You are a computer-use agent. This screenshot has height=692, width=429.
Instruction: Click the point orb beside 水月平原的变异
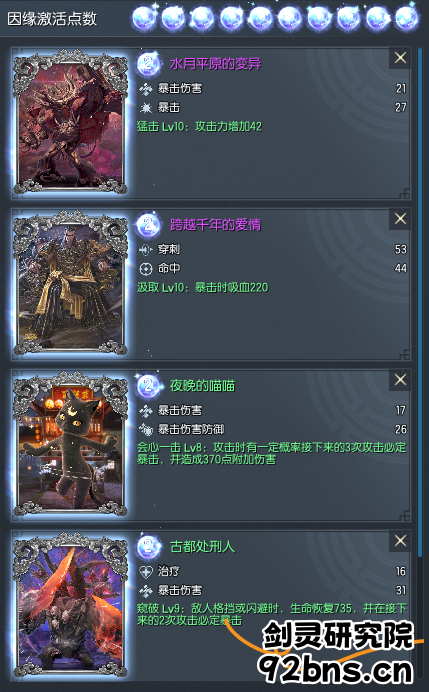click(x=148, y=64)
